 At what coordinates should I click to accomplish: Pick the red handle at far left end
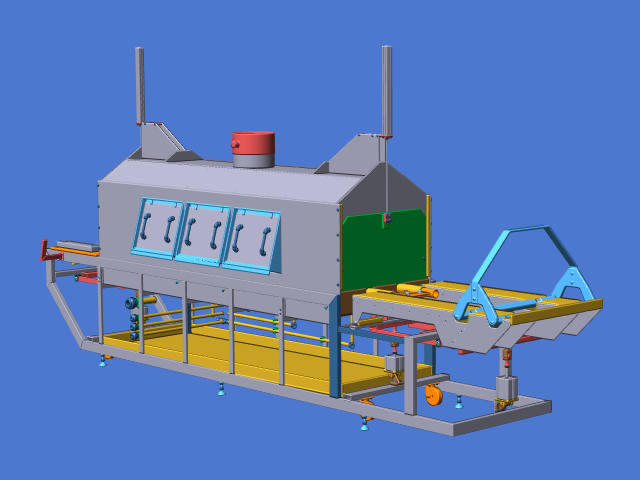coord(44,250)
